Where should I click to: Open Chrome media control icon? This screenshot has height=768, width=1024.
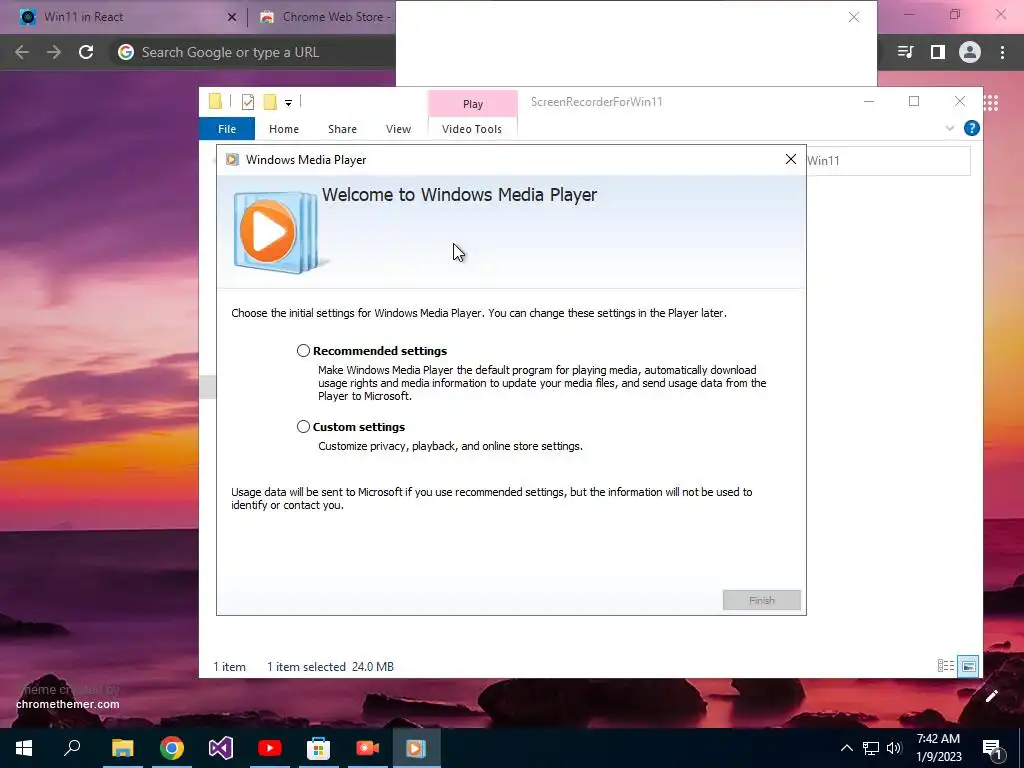tap(905, 52)
